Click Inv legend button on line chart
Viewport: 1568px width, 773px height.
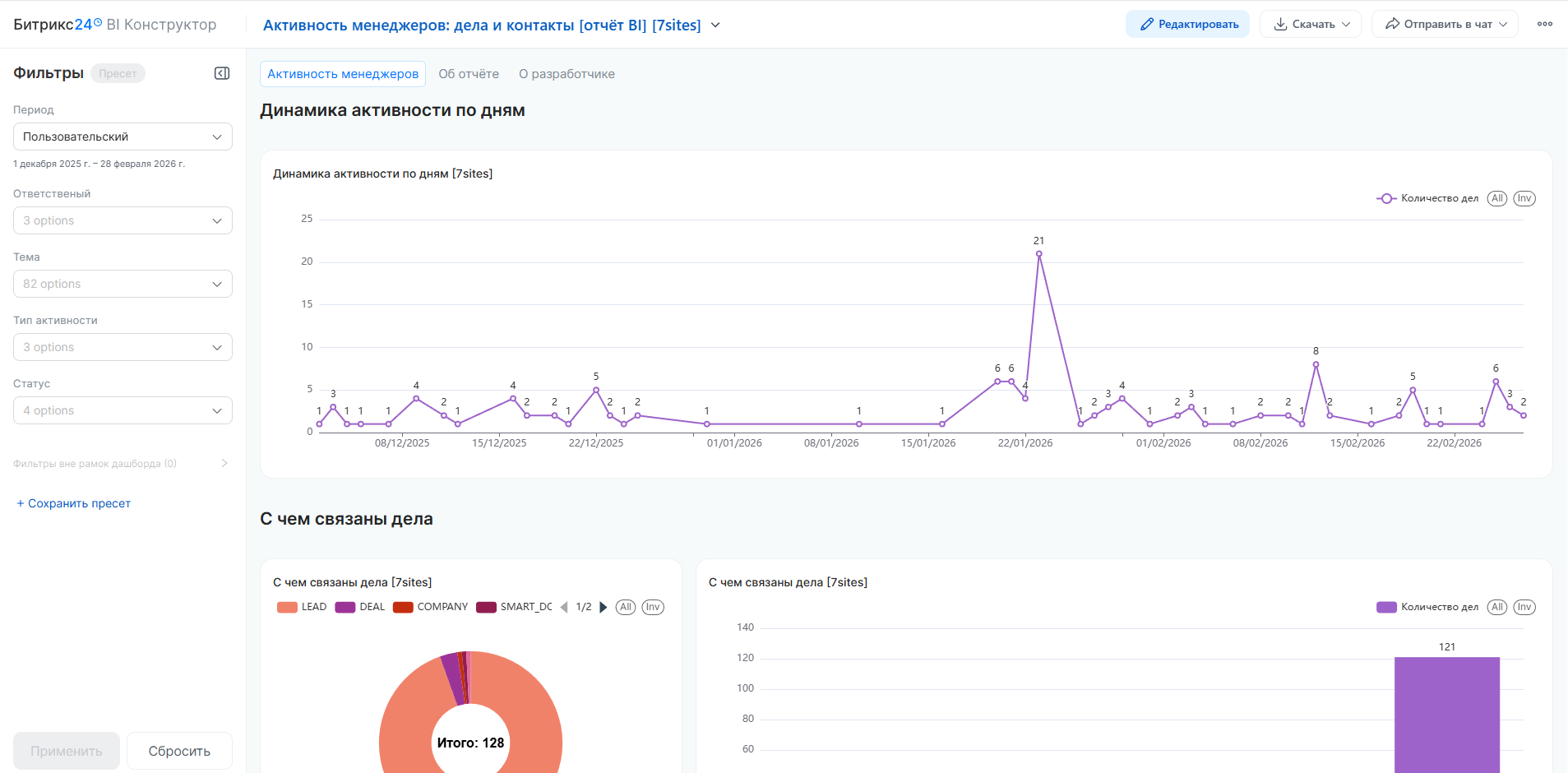click(1524, 198)
